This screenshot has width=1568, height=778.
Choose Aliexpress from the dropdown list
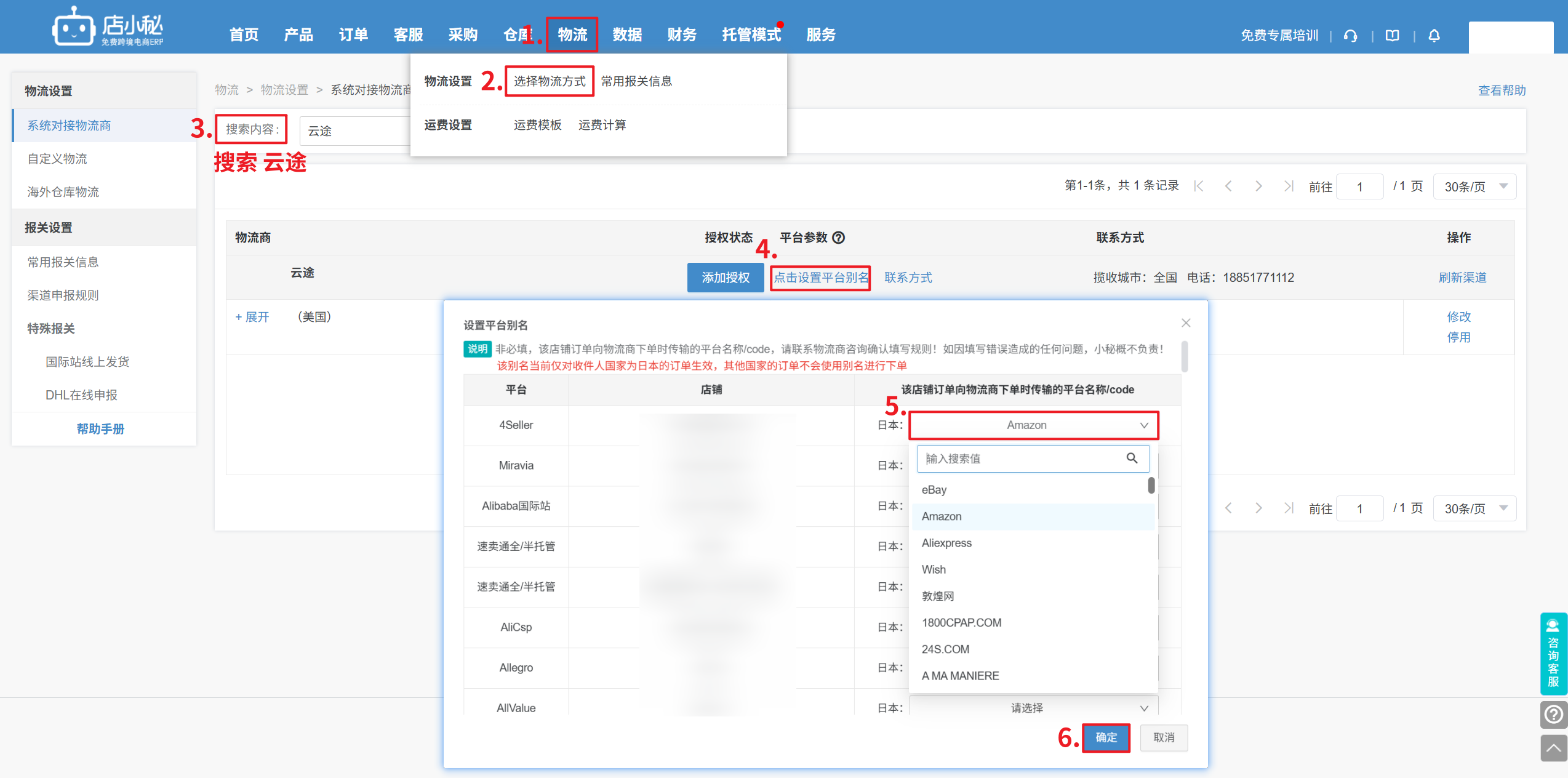pos(946,543)
